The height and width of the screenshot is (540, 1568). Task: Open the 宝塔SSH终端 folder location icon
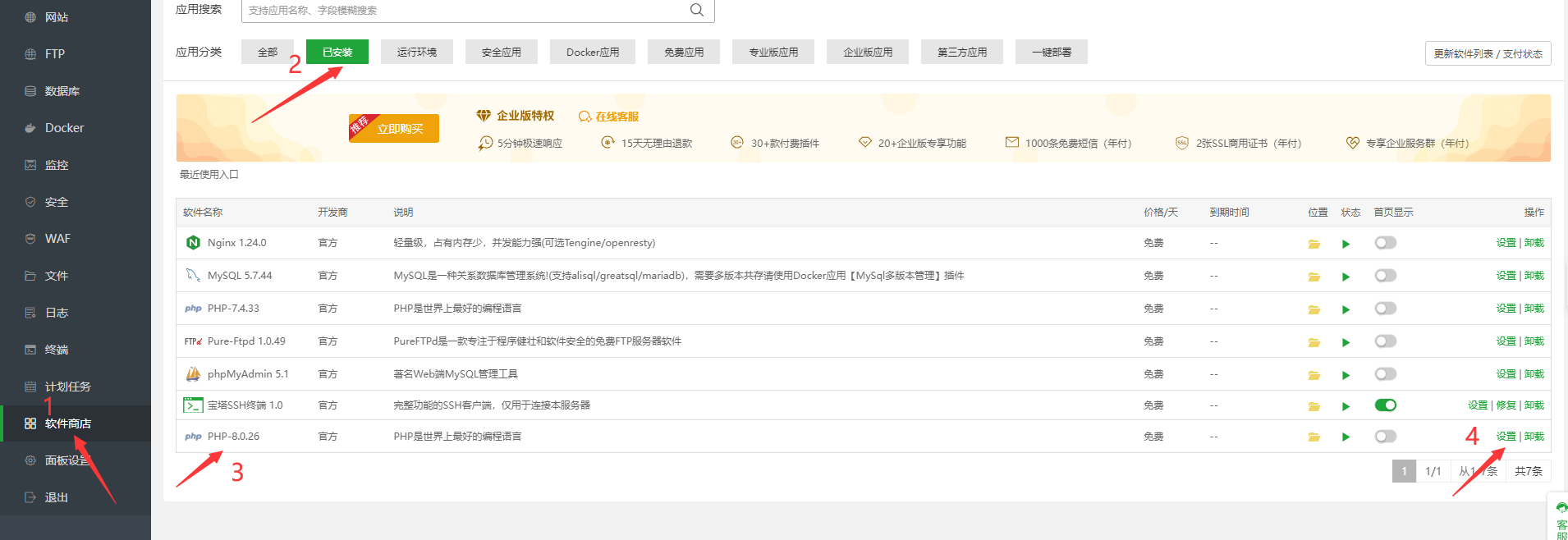(x=1314, y=406)
